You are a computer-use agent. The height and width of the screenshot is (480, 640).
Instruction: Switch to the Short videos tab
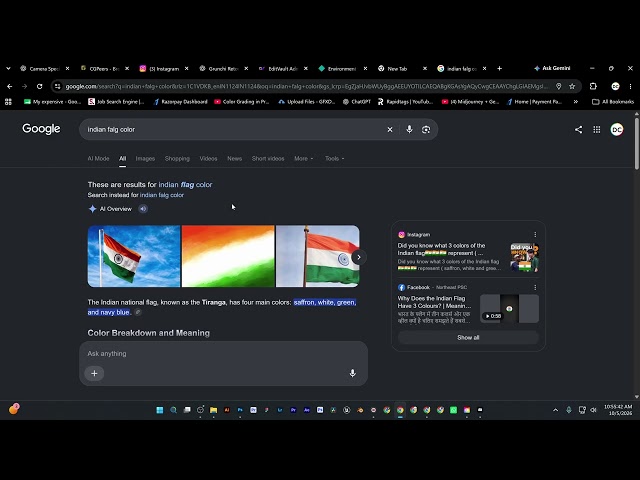pos(268,158)
